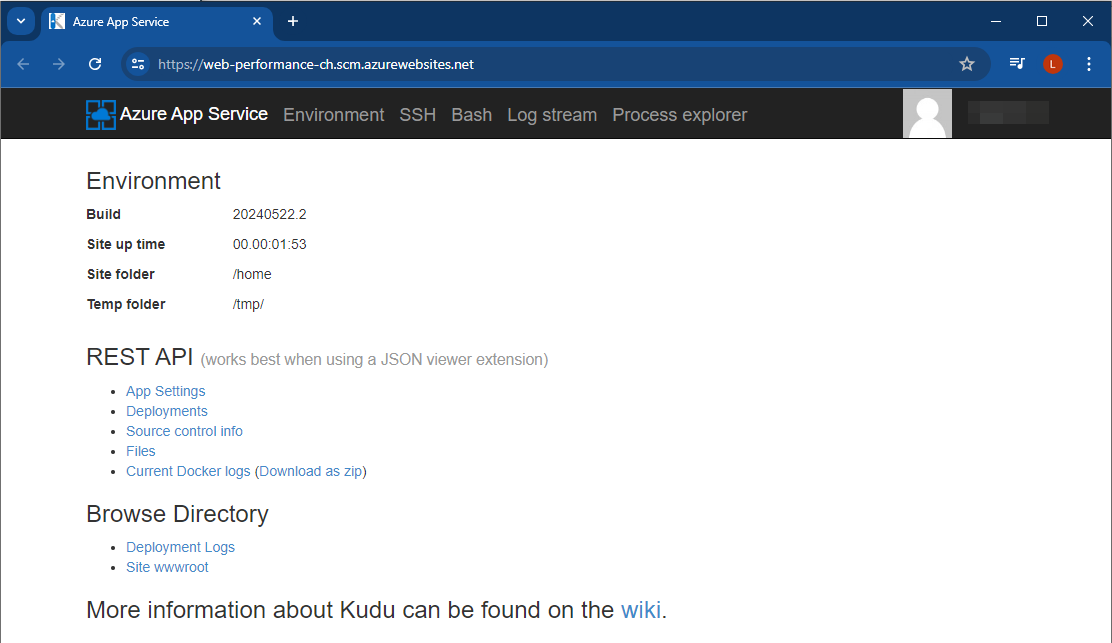Click the browser profile avatar icon
The height and width of the screenshot is (643, 1112).
click(x=1052, y=63)
